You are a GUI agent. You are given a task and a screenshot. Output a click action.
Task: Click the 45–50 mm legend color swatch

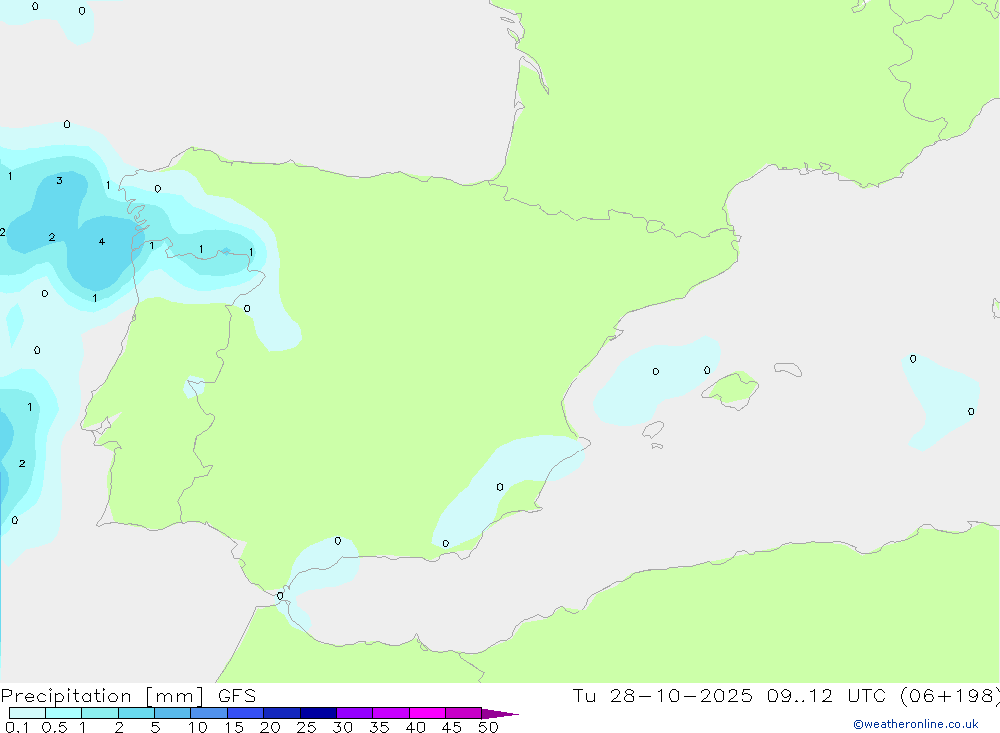(x=463, y=713)
